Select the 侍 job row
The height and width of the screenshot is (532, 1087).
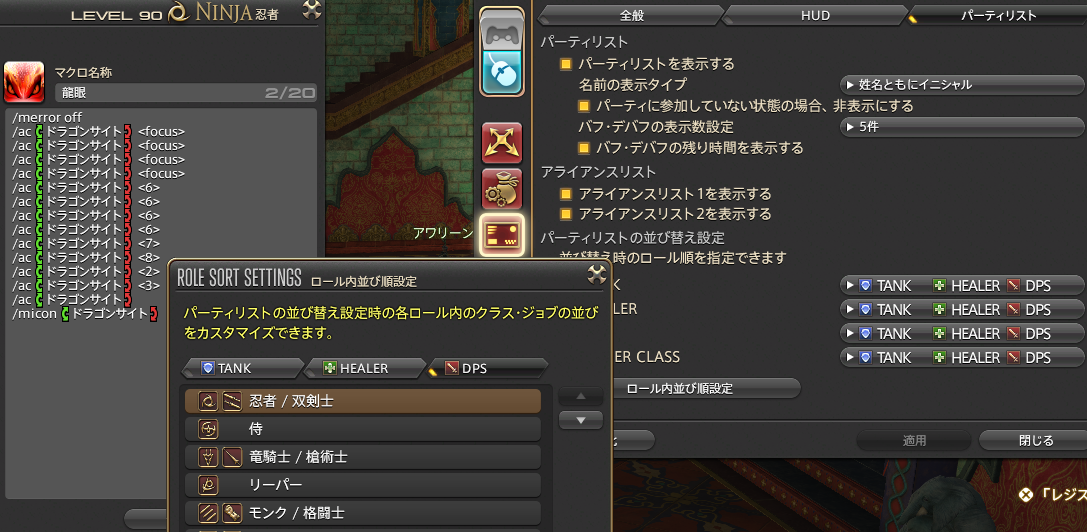pos(363,429)
